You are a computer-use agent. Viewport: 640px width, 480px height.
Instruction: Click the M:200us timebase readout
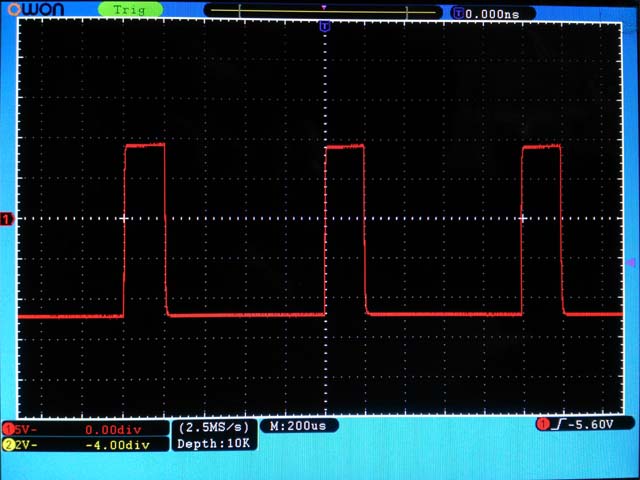(x=298, y=426)
